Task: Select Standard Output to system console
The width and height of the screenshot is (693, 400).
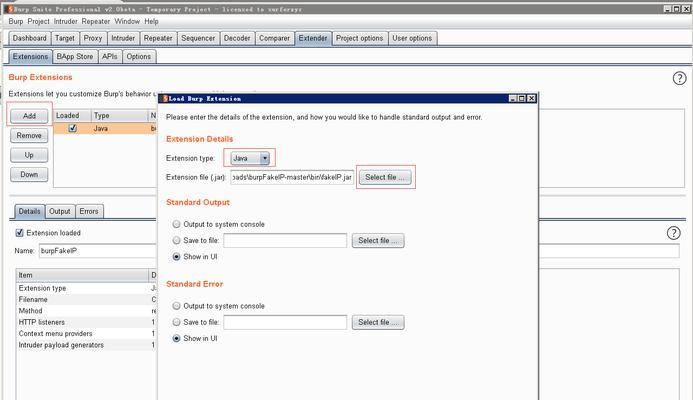Action: pyautogui.click(x=177, y=224)
